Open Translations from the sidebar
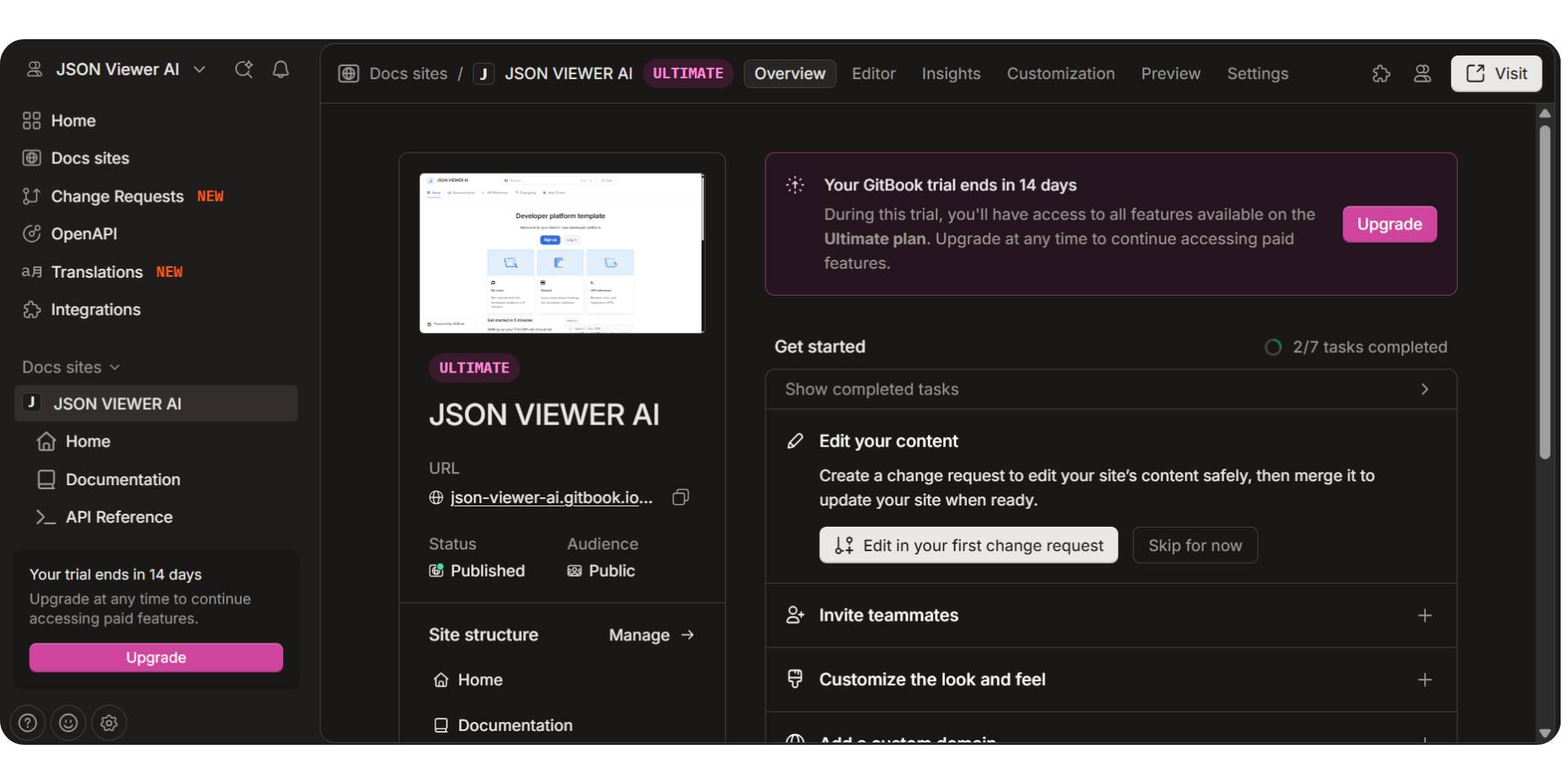 (98, 272)
